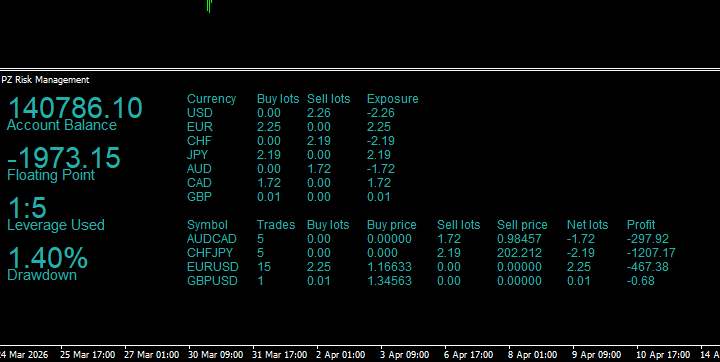Click AUDCAD sell price 0.98457

519,239
